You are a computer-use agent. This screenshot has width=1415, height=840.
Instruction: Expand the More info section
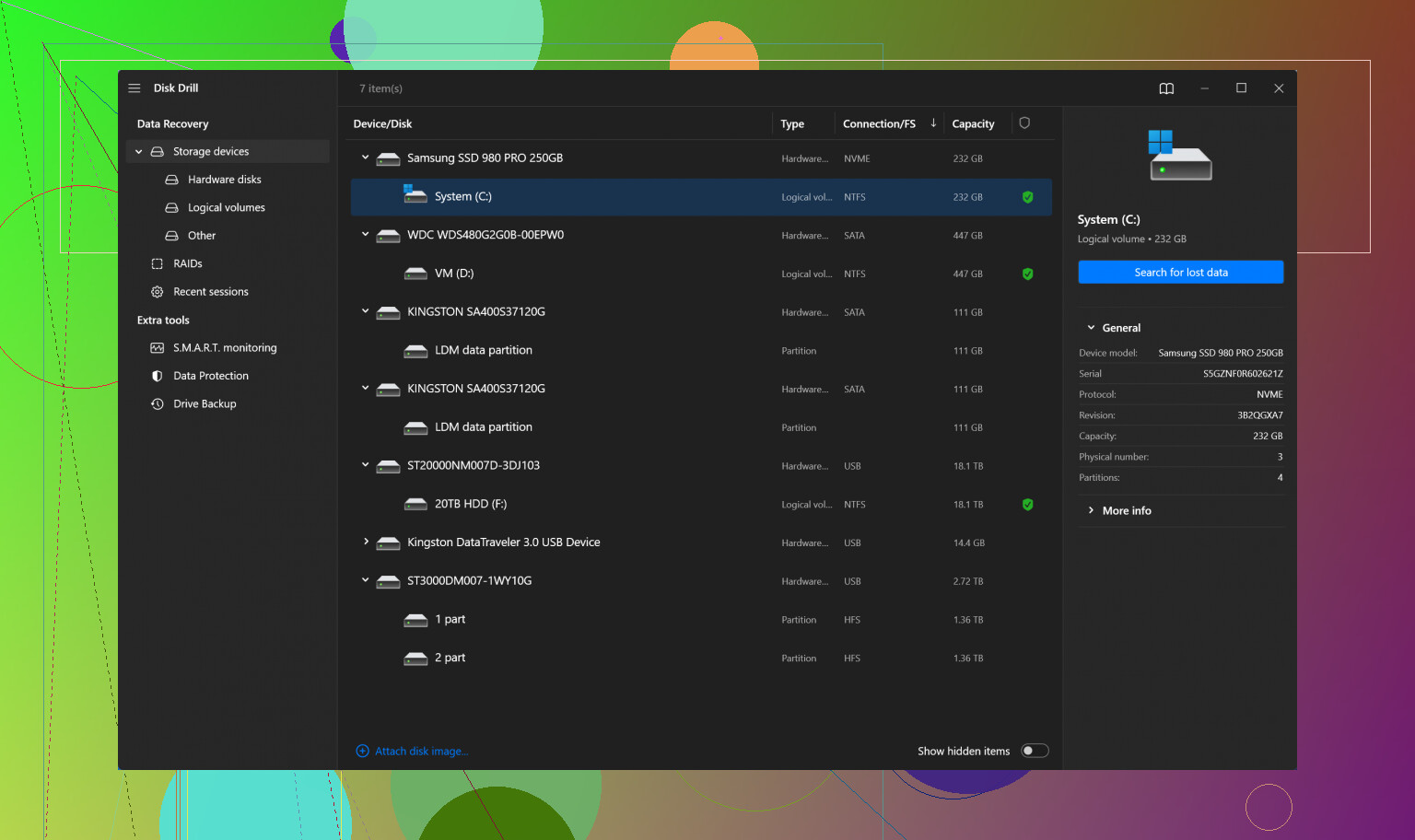coord(1126,511)
